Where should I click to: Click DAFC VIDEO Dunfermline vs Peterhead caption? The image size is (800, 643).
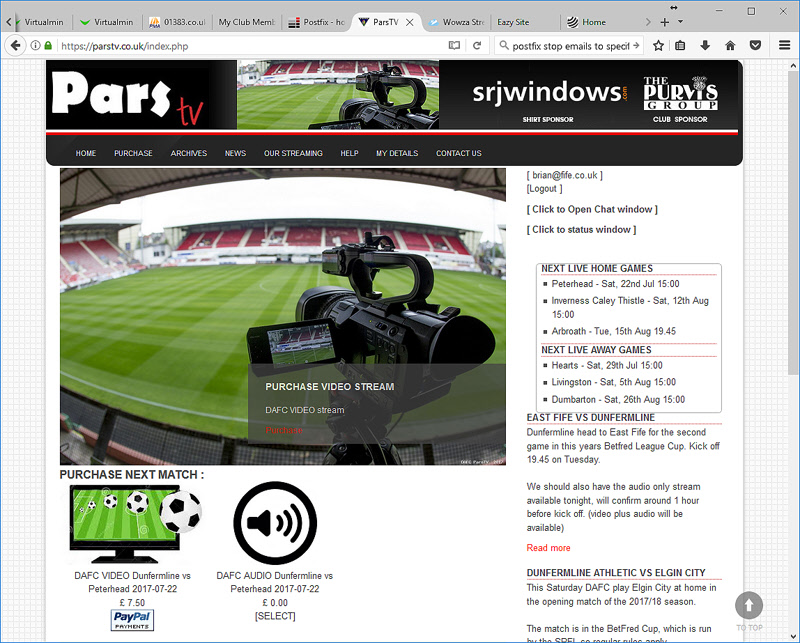[x=133, y=582]
